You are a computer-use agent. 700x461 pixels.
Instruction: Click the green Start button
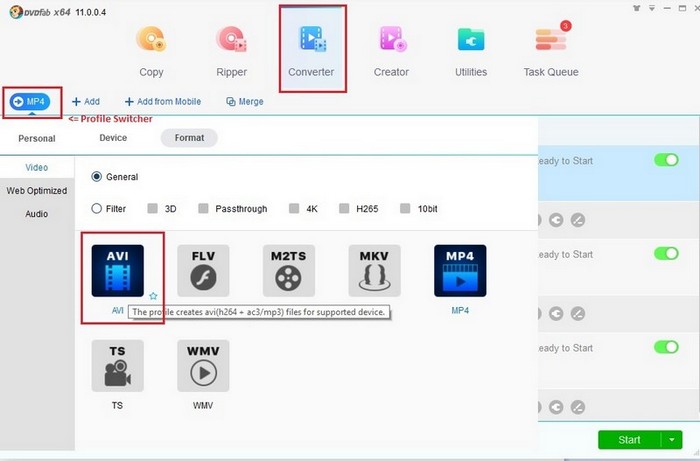pyautogui.click(x=629, y=440)
